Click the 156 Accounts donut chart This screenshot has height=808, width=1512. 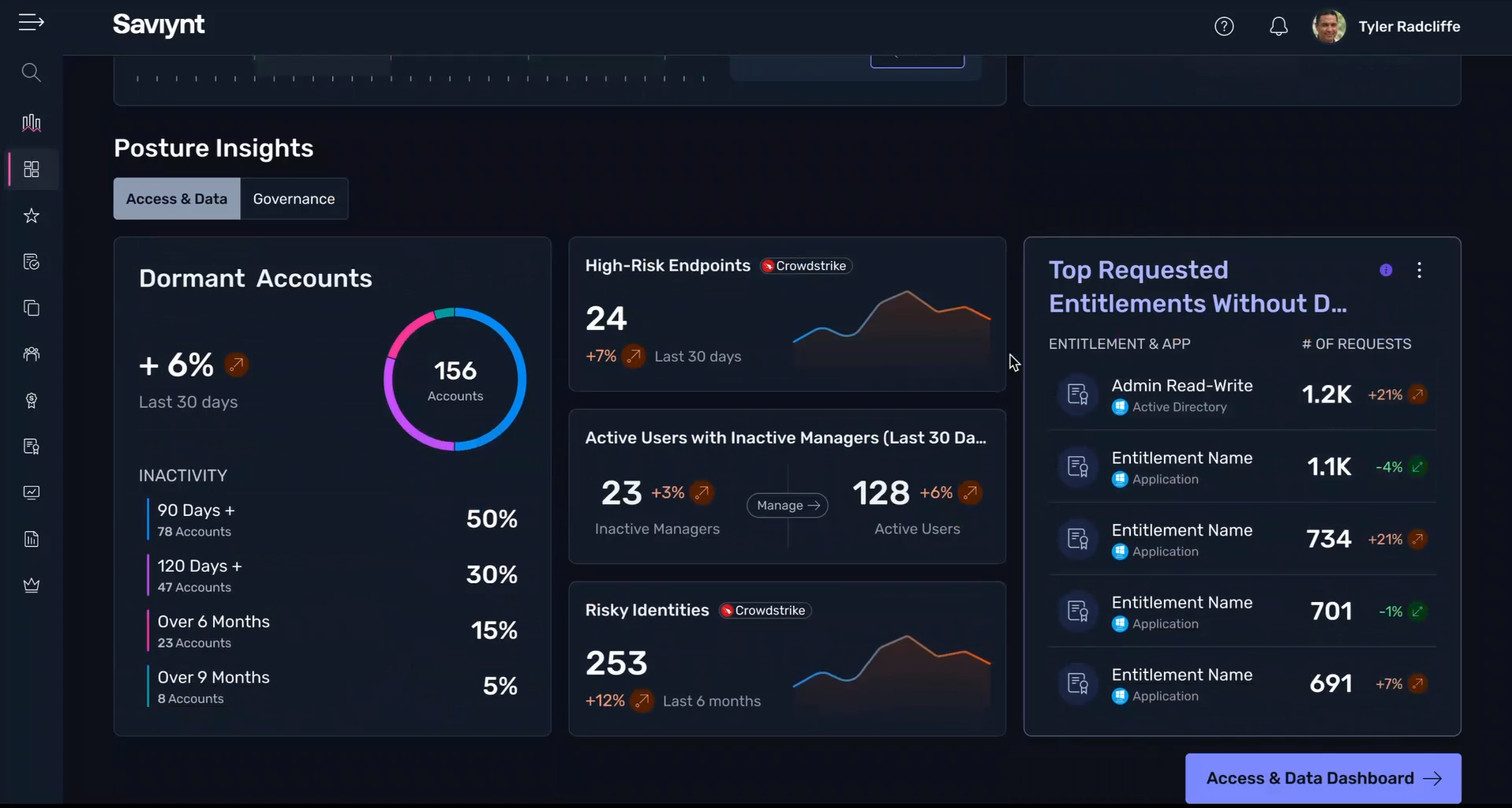[x=455, y=380]
